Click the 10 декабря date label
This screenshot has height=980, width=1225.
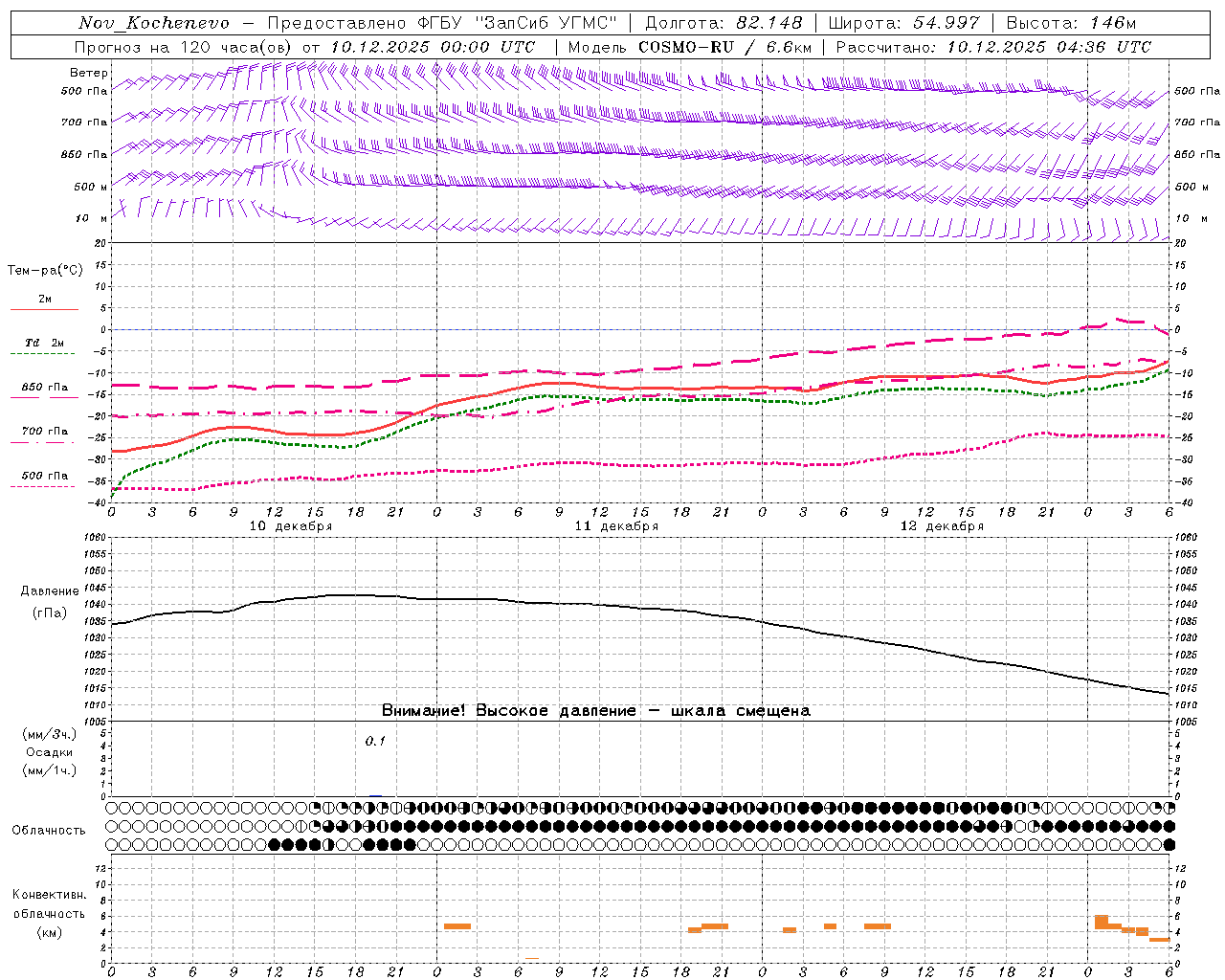click(x=291, y=526)
